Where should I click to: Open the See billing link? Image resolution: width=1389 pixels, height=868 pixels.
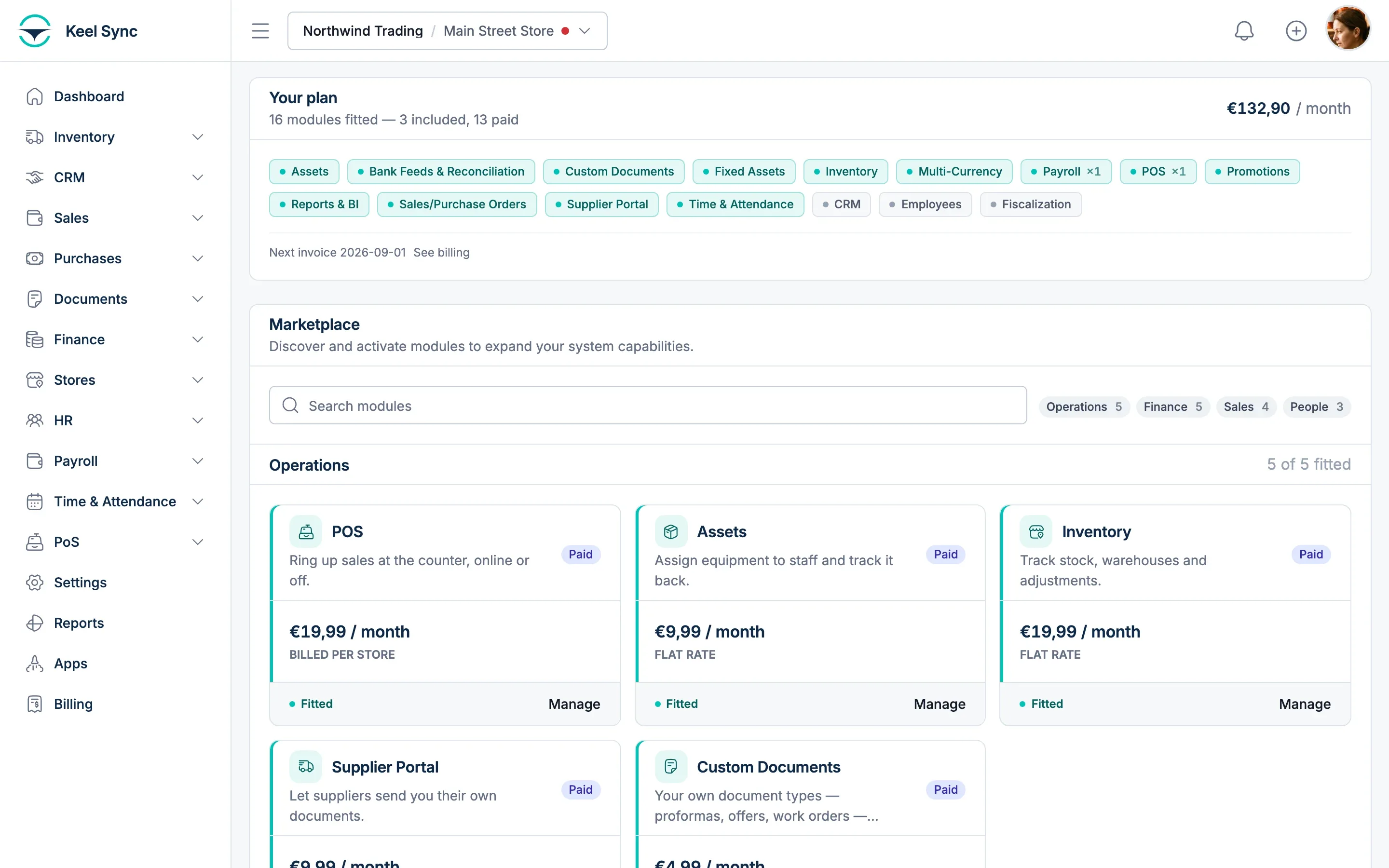click(441, 253)
